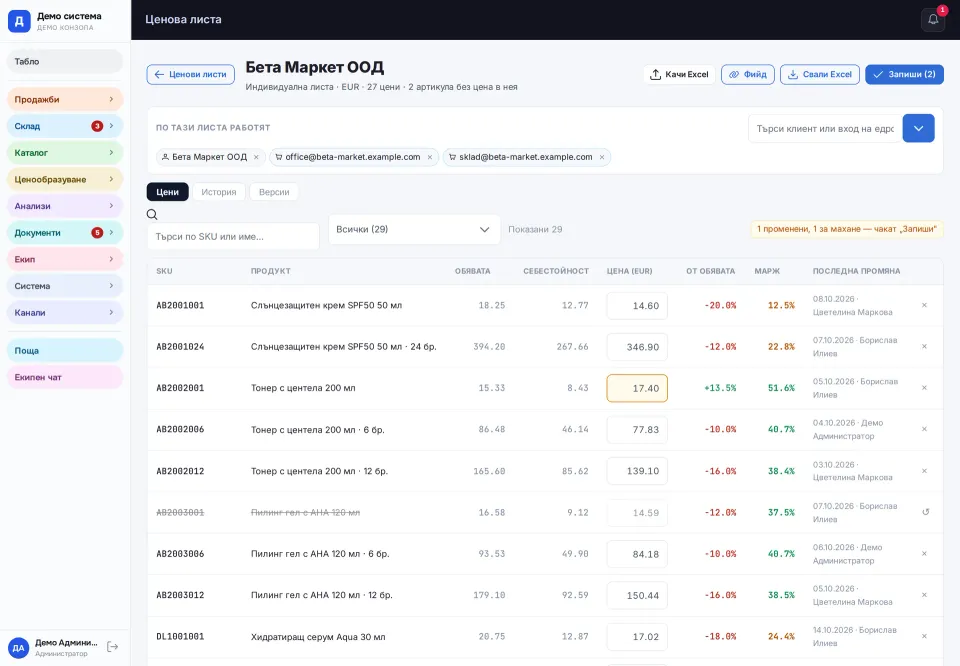
Task: Expand the Система menu
Action: point(65,286)
